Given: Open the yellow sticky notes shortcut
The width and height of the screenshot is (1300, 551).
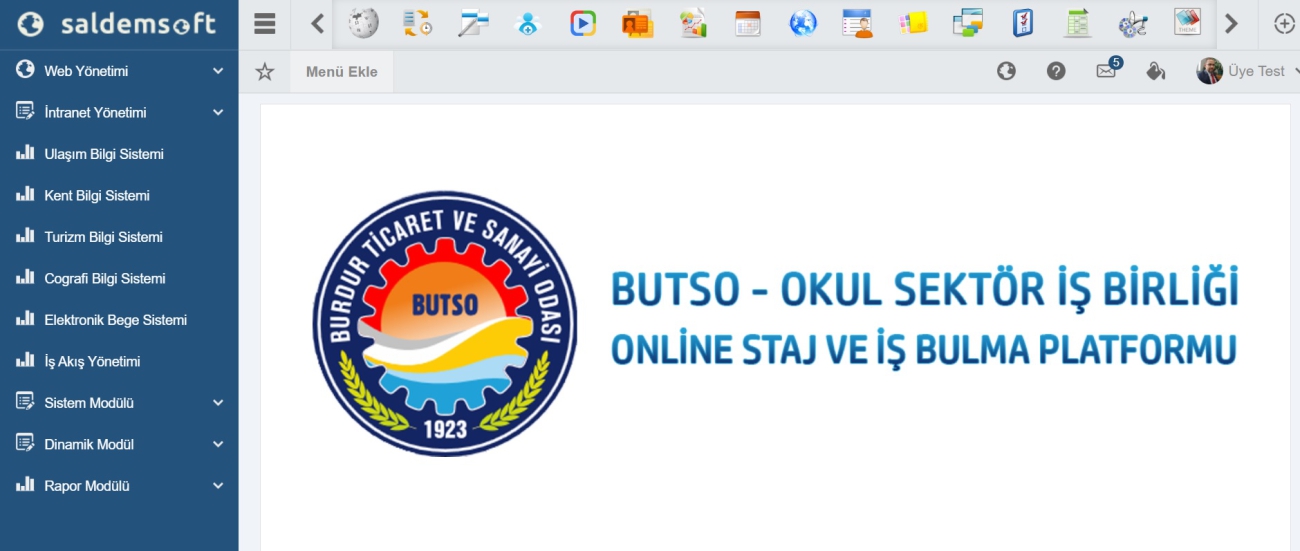Looking at the screenshot, I should 912,23.
